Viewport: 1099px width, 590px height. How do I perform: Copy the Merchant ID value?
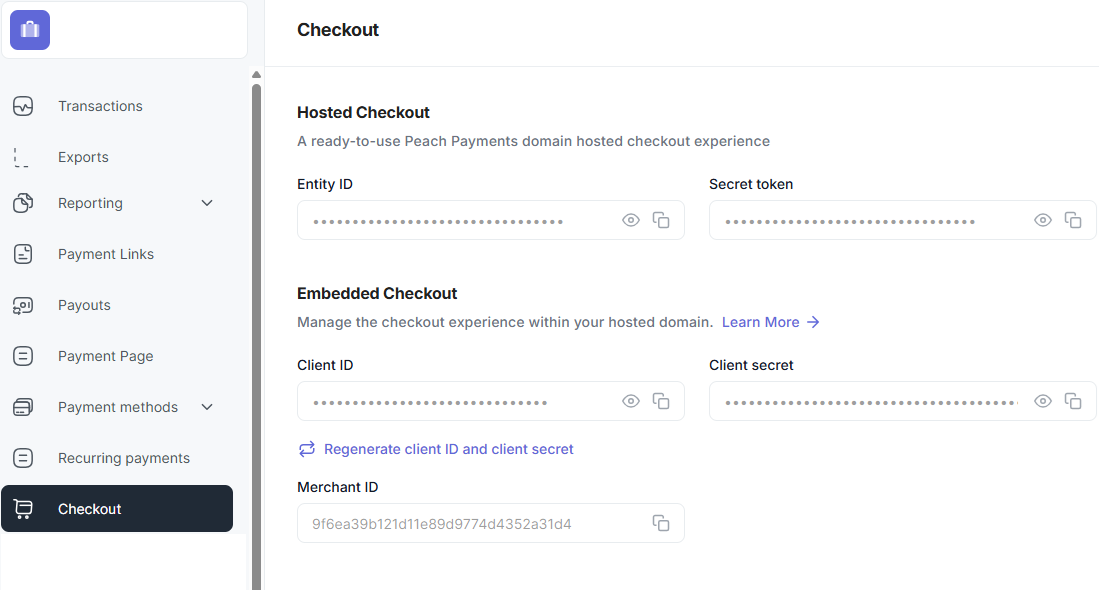(661, 523)
